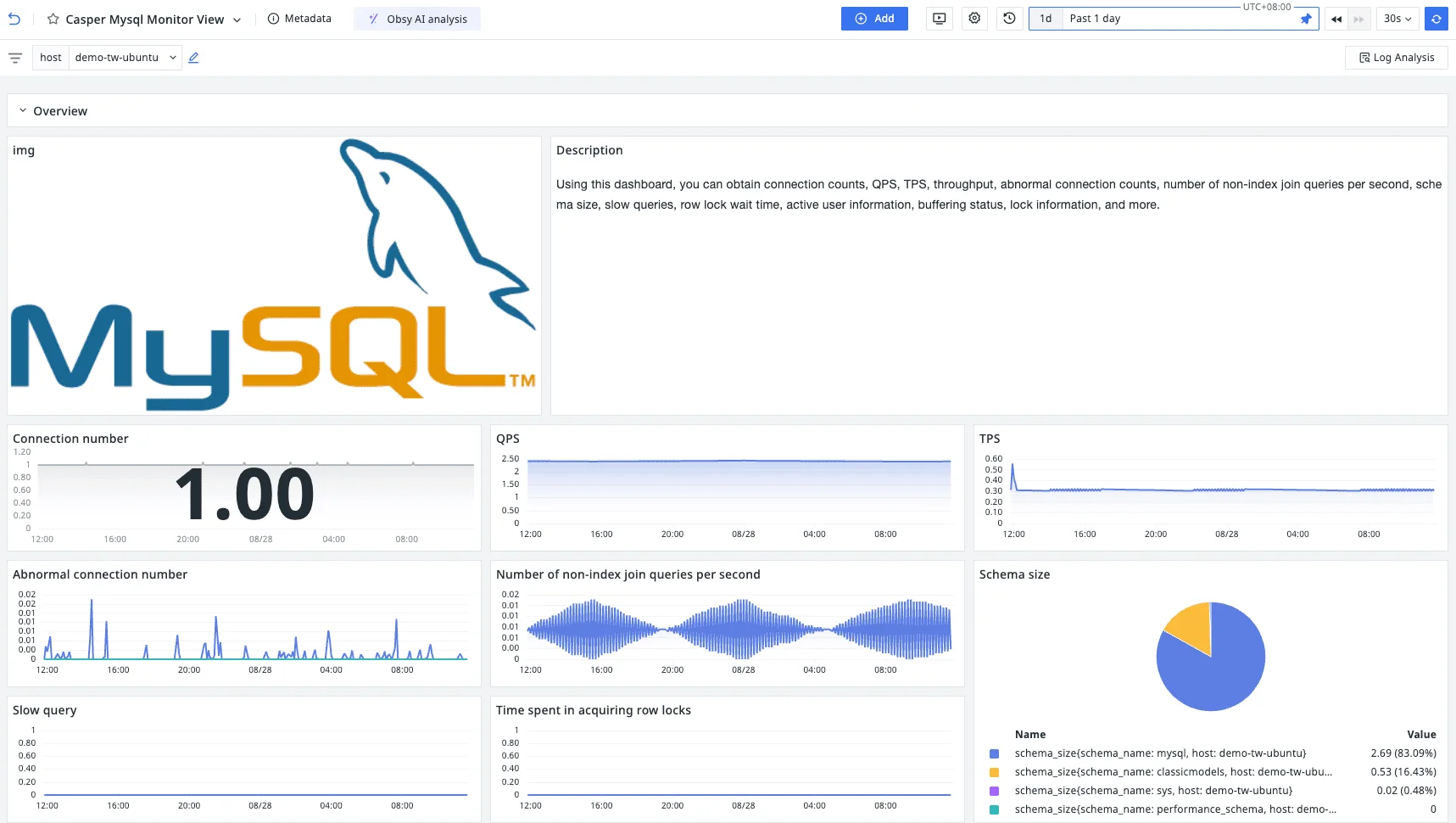The height and width of the screenshot is (823, 1456).
Task: Click the 1d time shortcut
Action: click(x=1046, y=19)
